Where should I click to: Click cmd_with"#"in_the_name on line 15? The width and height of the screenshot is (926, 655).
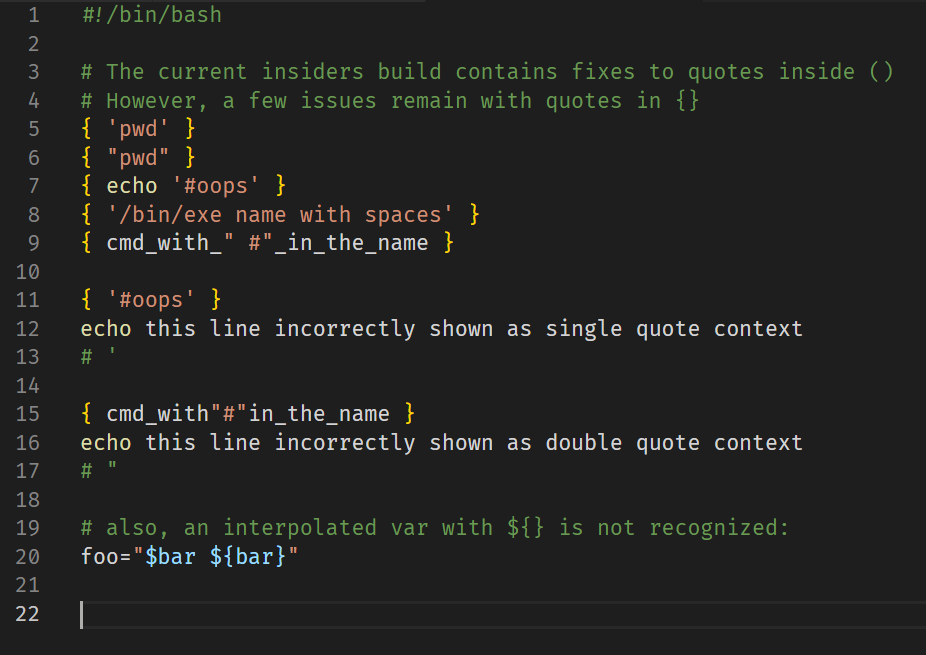pyautogui.click(x=250, y=413)
